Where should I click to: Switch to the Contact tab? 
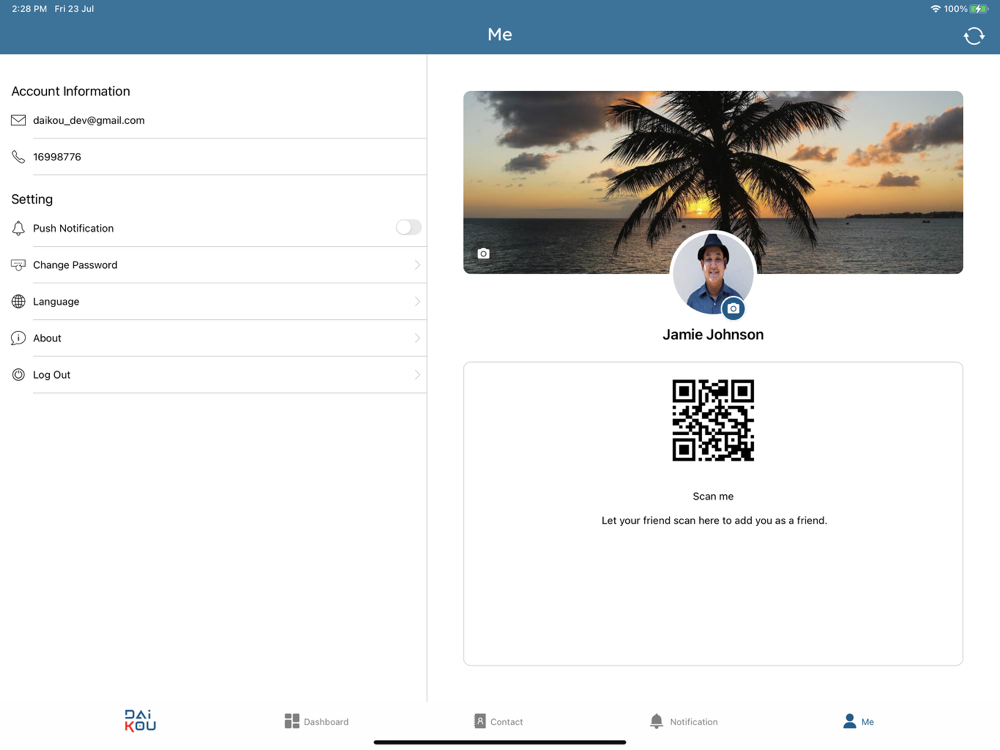pos(499,721)
